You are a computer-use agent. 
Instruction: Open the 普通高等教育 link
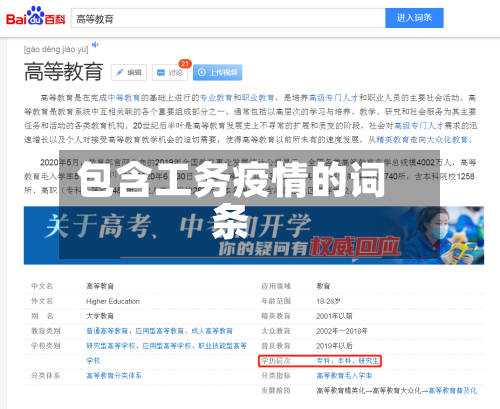(107, 331)
